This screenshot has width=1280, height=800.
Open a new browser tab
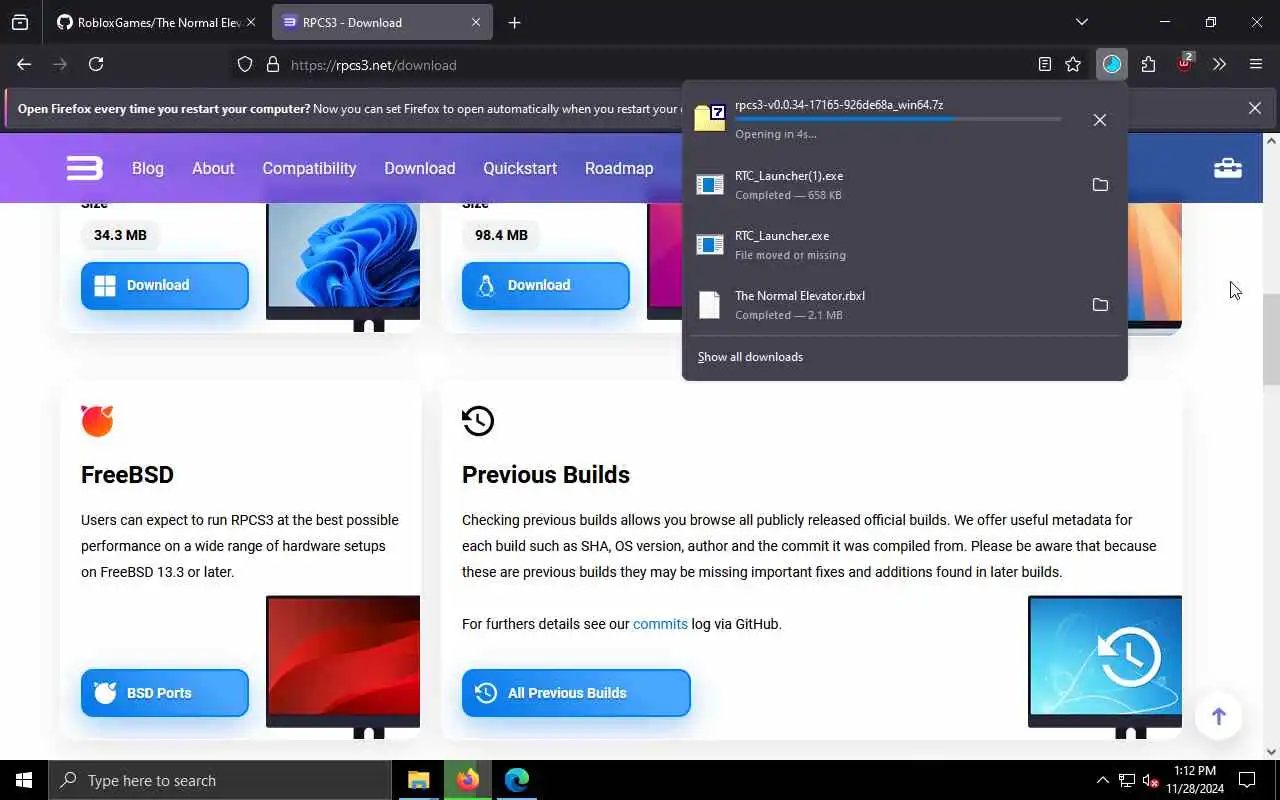(x=515, y=22)
